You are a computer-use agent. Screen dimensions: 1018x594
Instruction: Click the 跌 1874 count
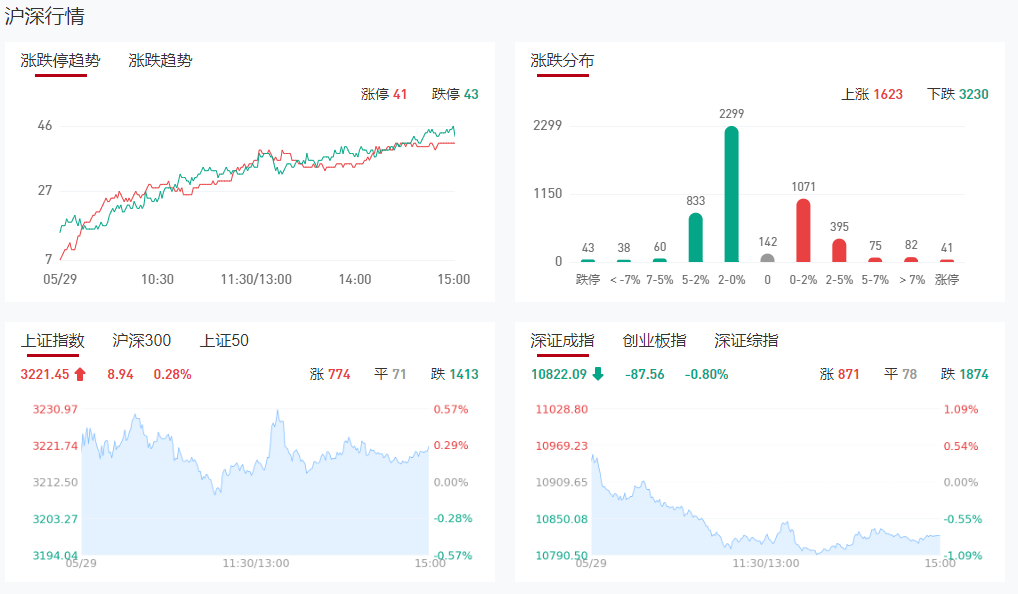pos(965,374)
